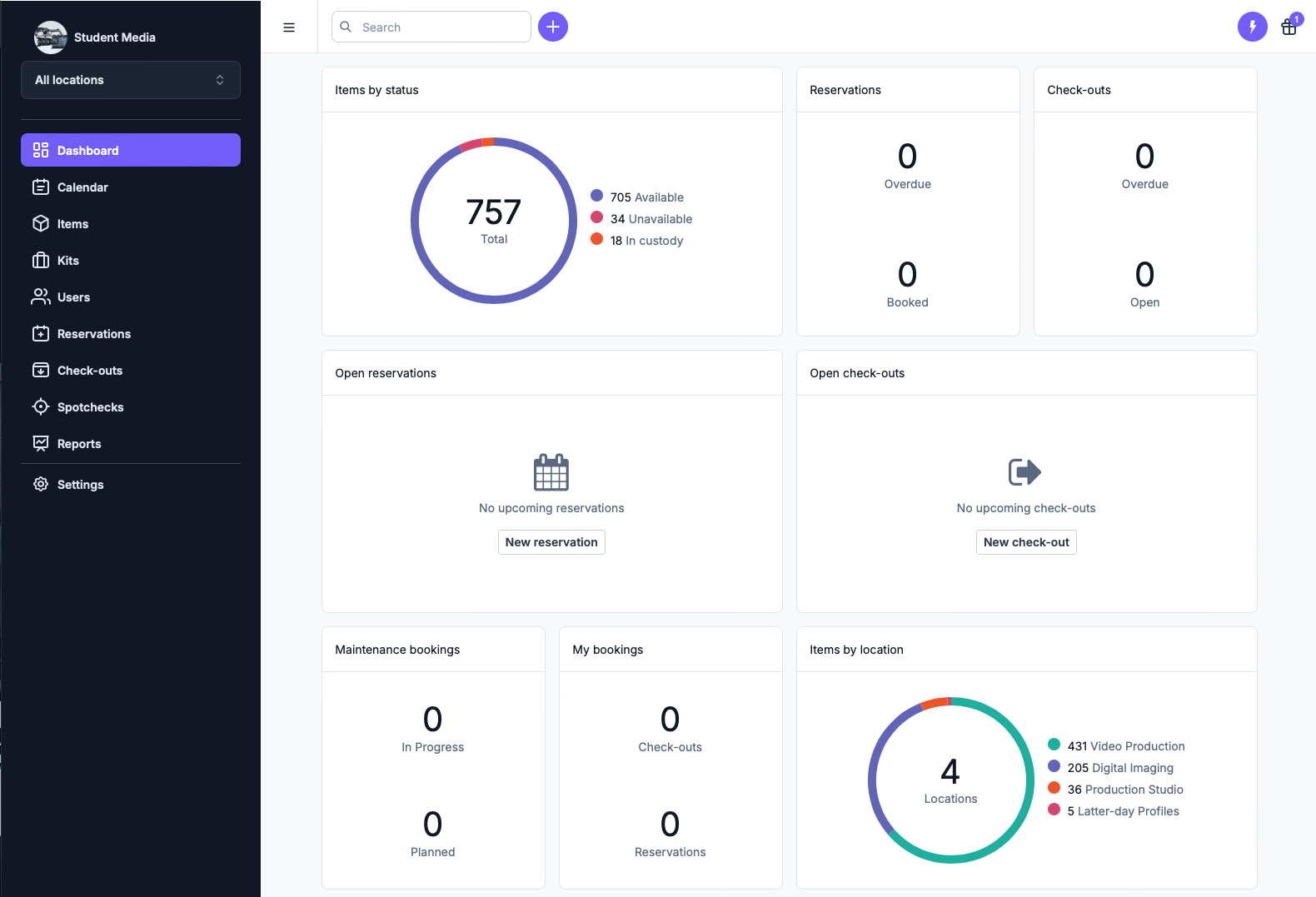Click the Settings gear icon

tap(41, 485)
